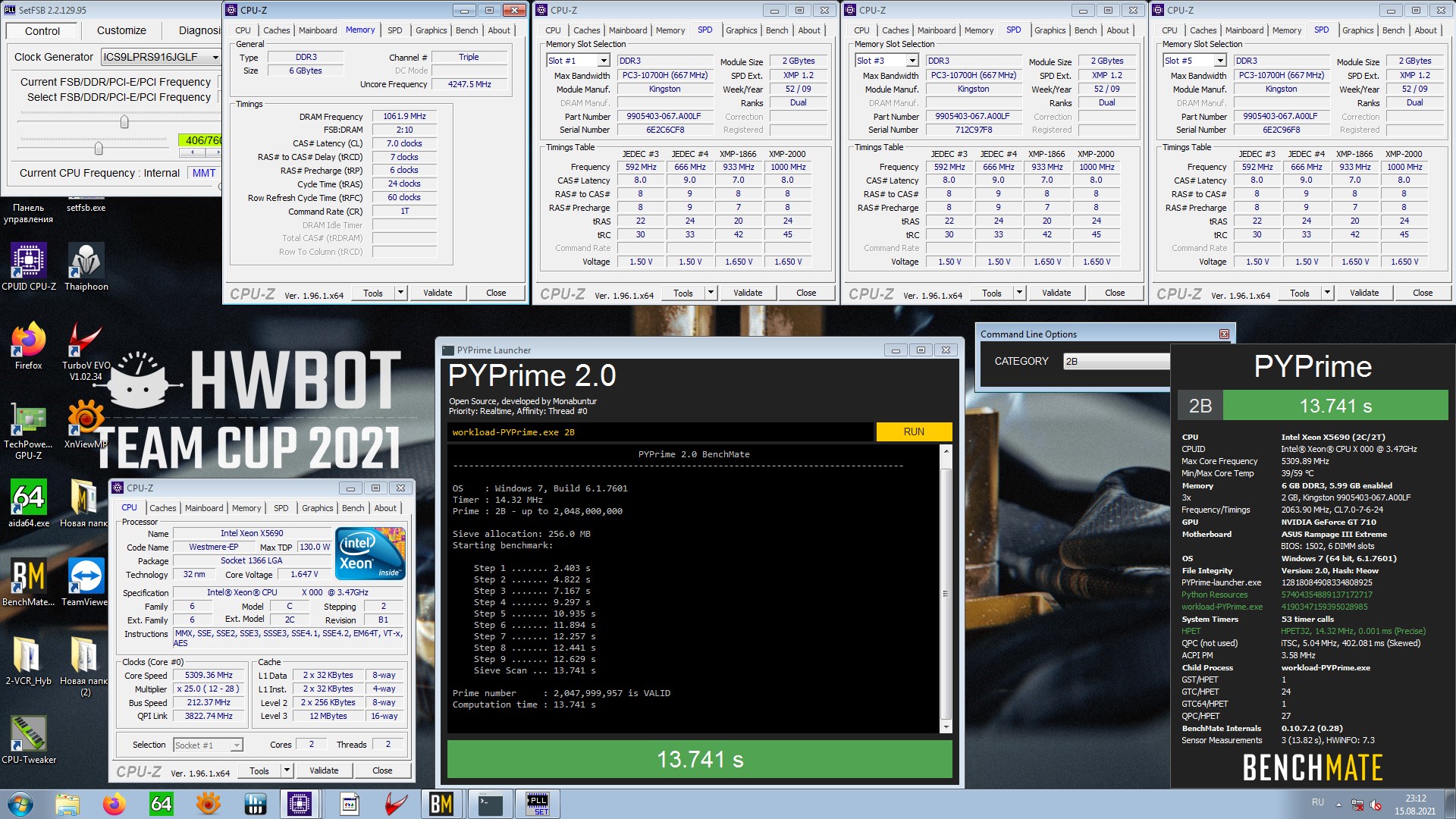Open the Slot #5 memory slot dropdown
The height and width of the screenshot is (819, 1456).
pyautogui.click(x=1221, y=61)
